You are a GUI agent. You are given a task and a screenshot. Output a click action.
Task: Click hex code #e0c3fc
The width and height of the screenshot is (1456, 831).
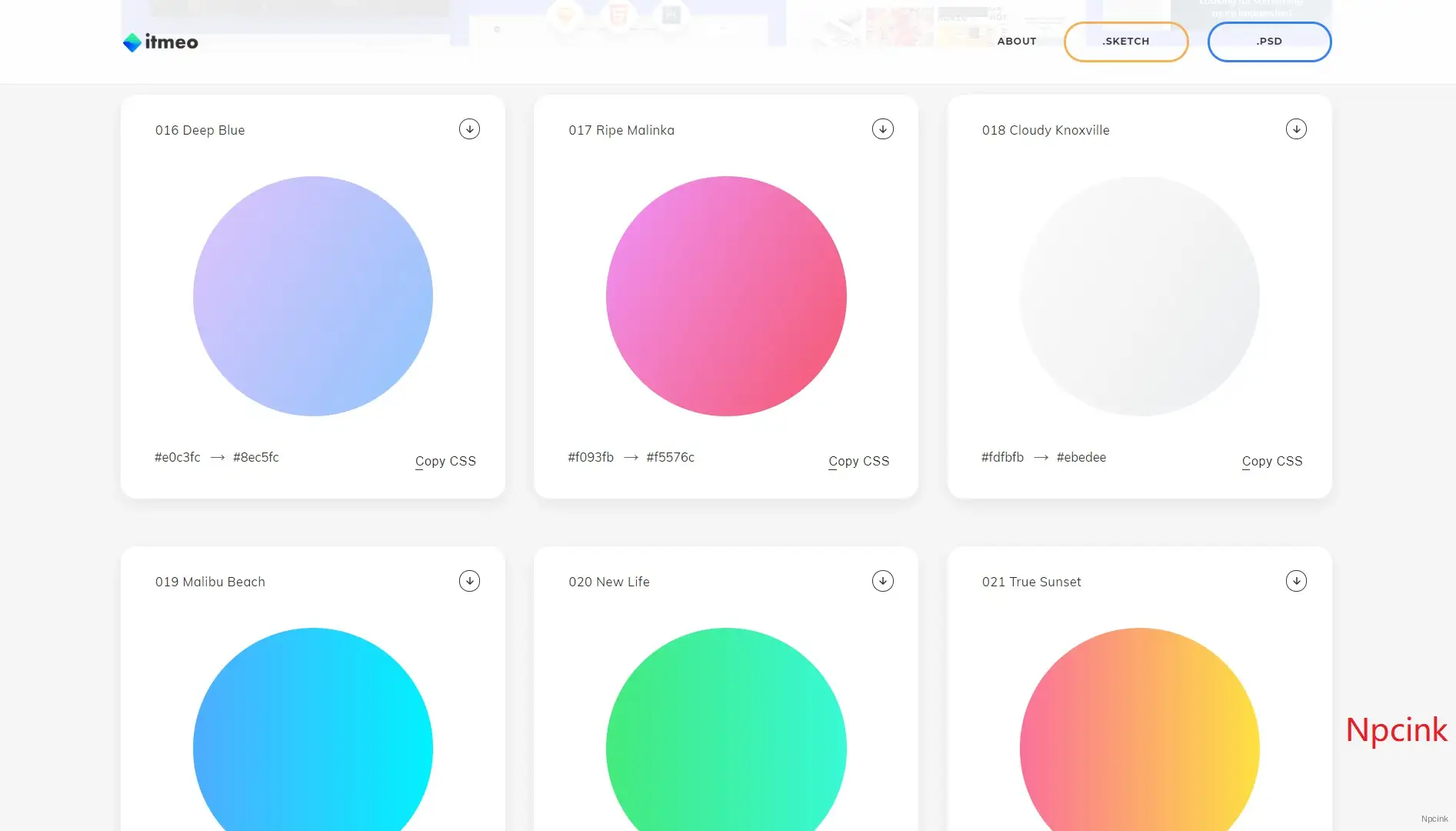(178, 457)
